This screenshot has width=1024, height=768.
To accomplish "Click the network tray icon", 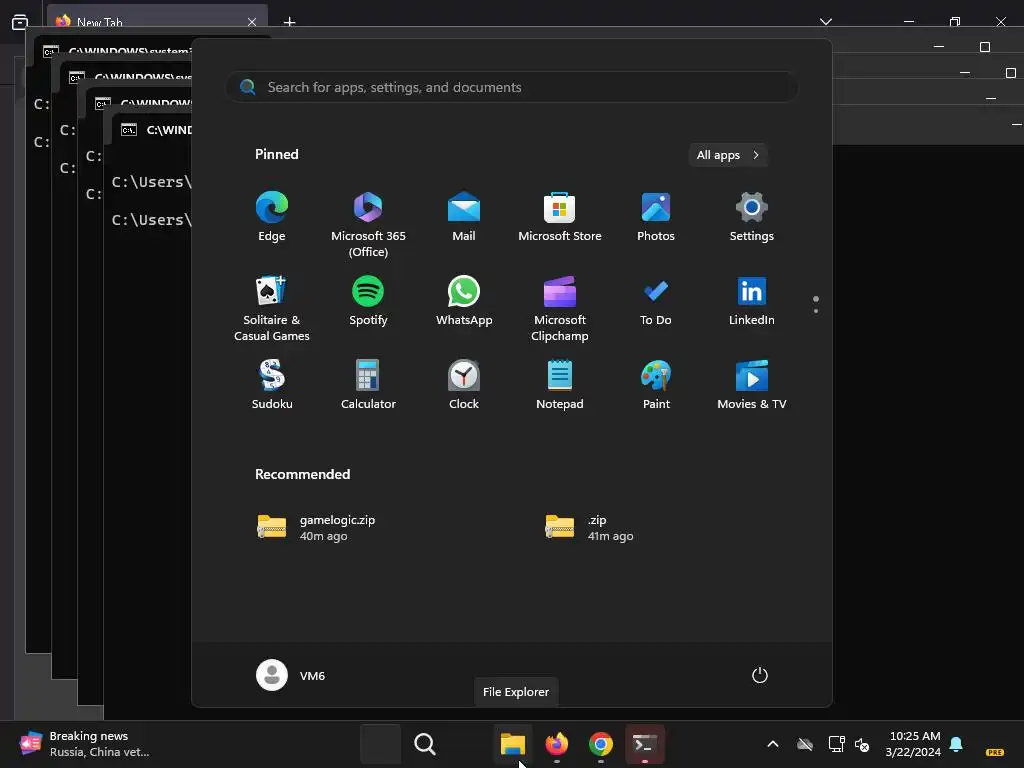I will point(836,744).
